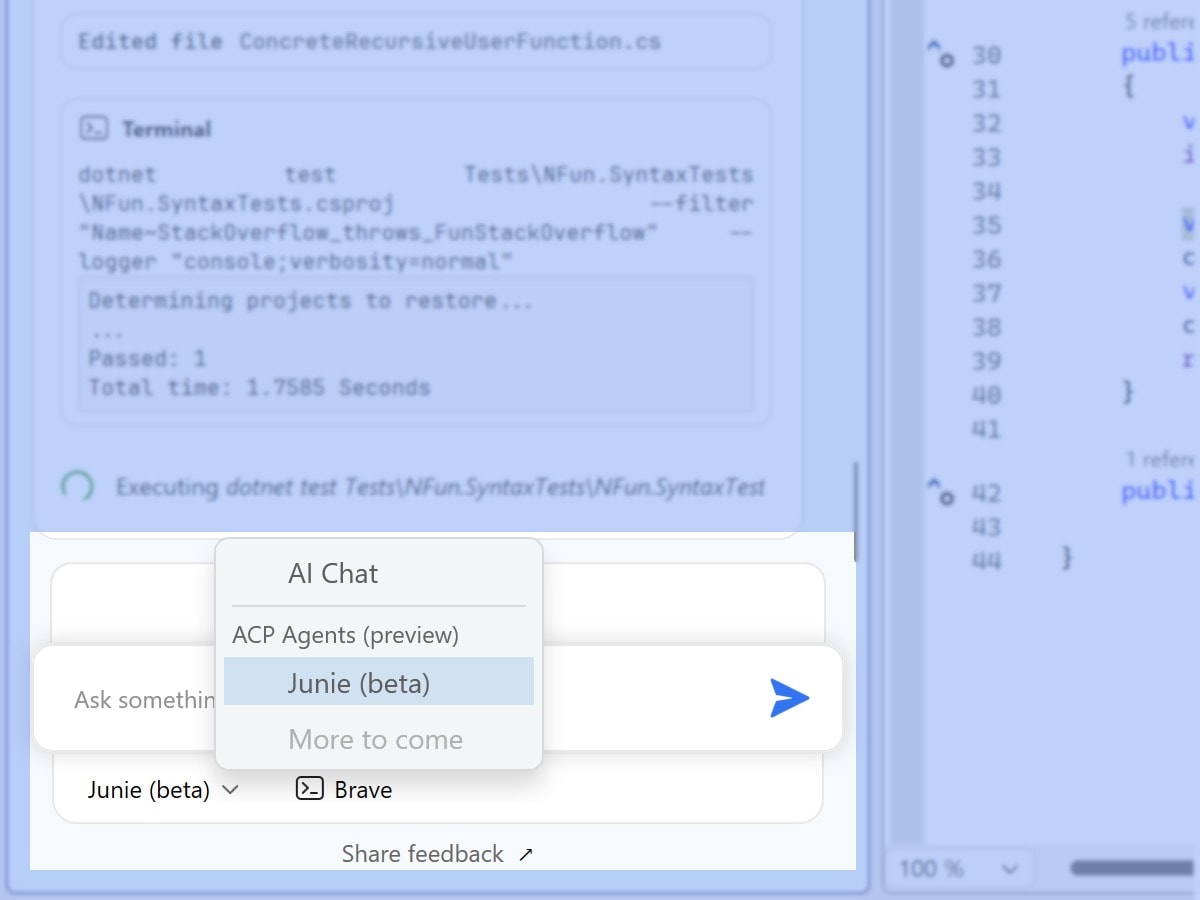Image resolution: width=1200 pixels, height=900 pixels.
Task: Click the editor horizontal scrollbar thumb
Action: tap(1134, 868)
